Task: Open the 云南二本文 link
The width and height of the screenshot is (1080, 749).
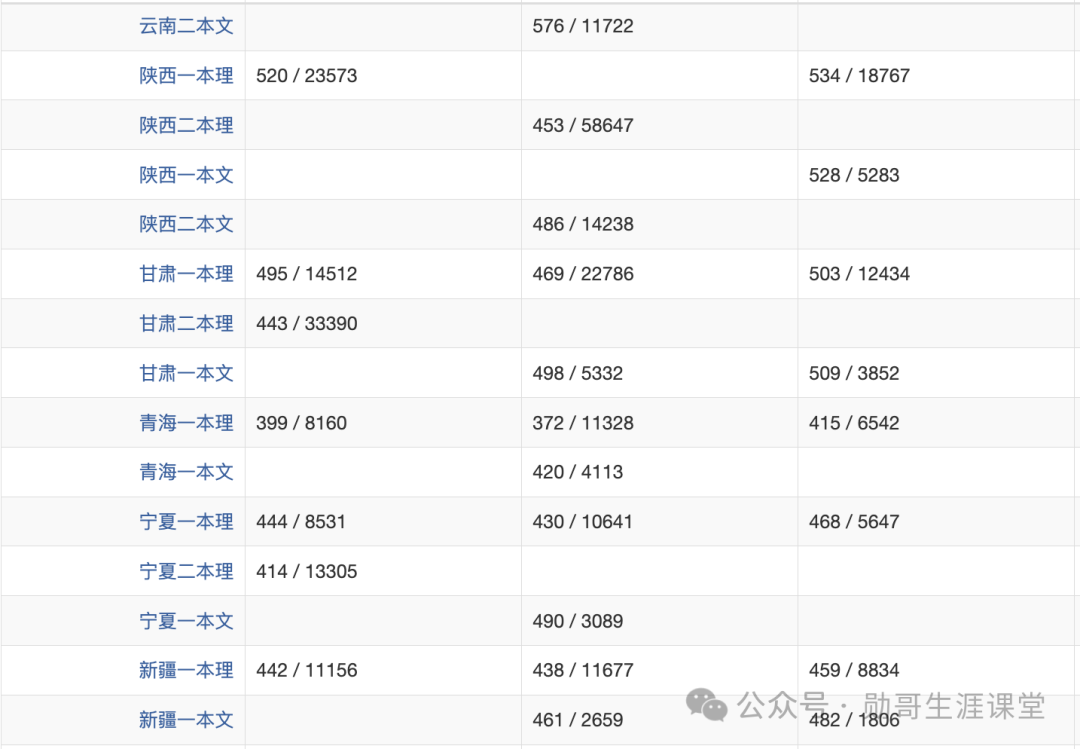Action: click(x=186, y=26)
